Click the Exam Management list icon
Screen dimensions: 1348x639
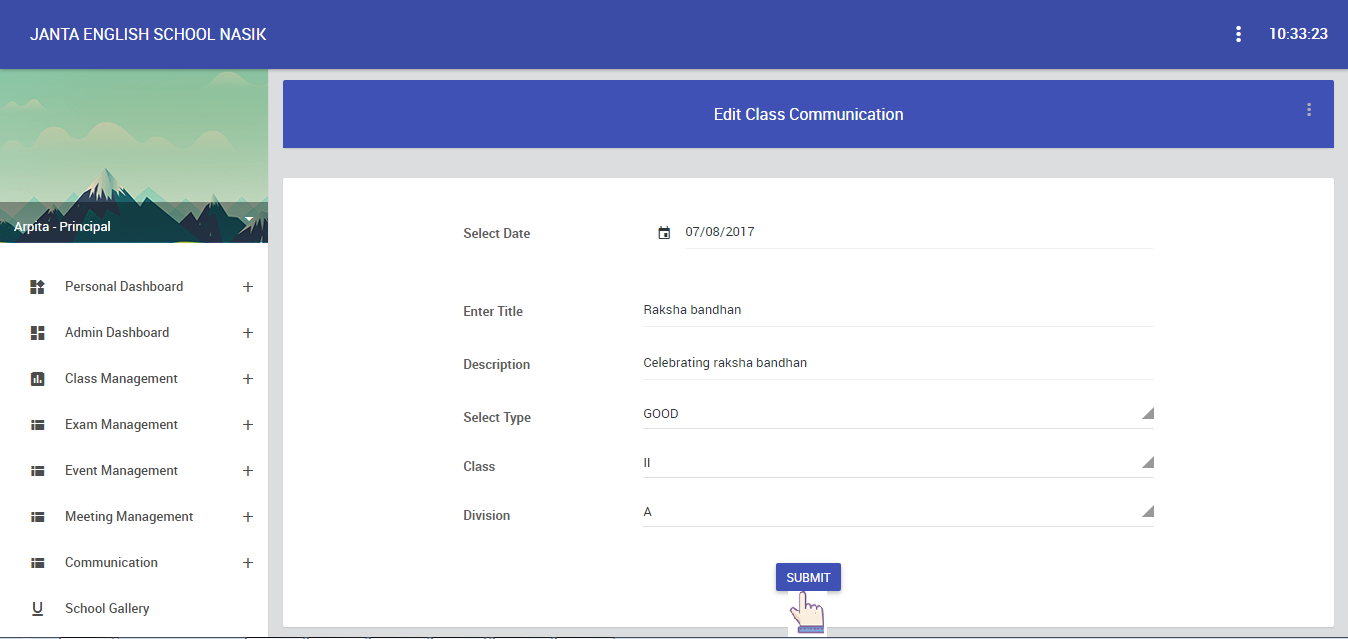pos(38,425)
